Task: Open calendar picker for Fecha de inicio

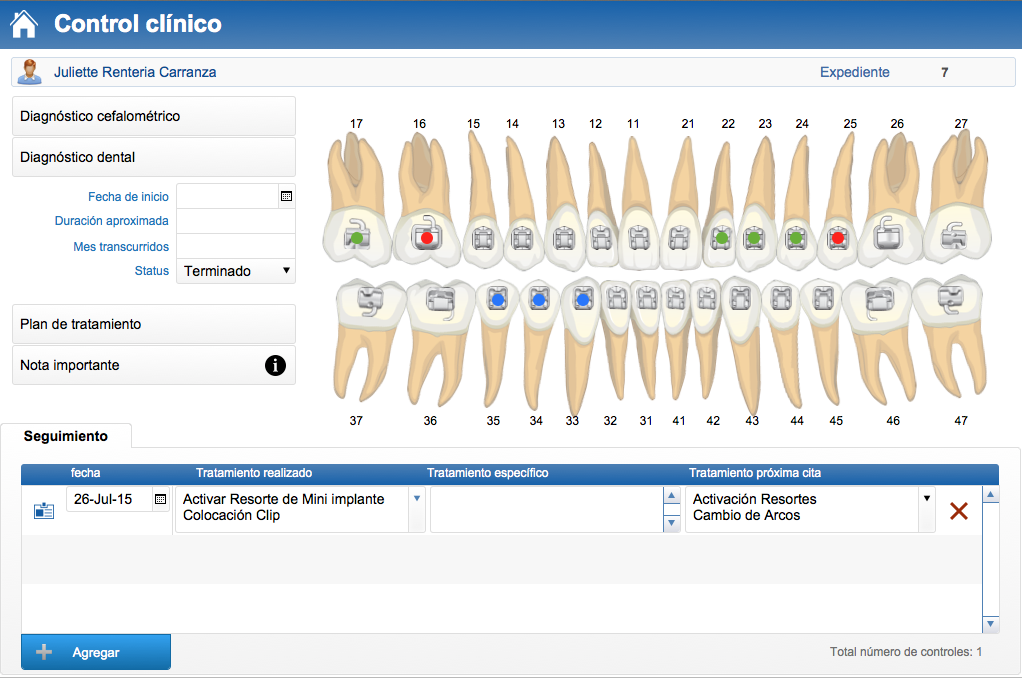Action: (x=286, y=197)
